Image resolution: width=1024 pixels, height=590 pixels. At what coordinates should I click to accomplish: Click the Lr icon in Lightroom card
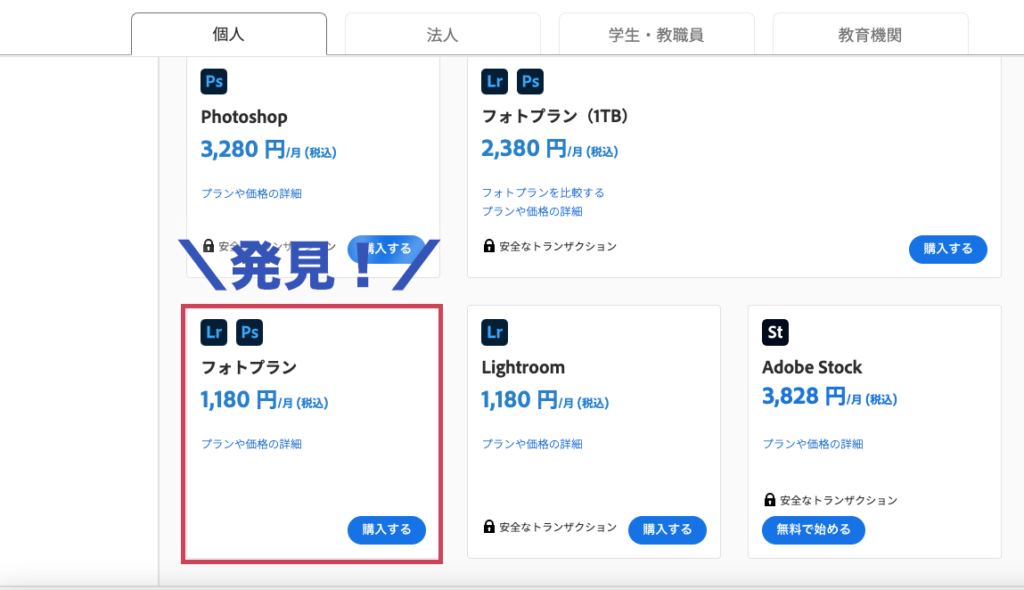click(494, 332)
